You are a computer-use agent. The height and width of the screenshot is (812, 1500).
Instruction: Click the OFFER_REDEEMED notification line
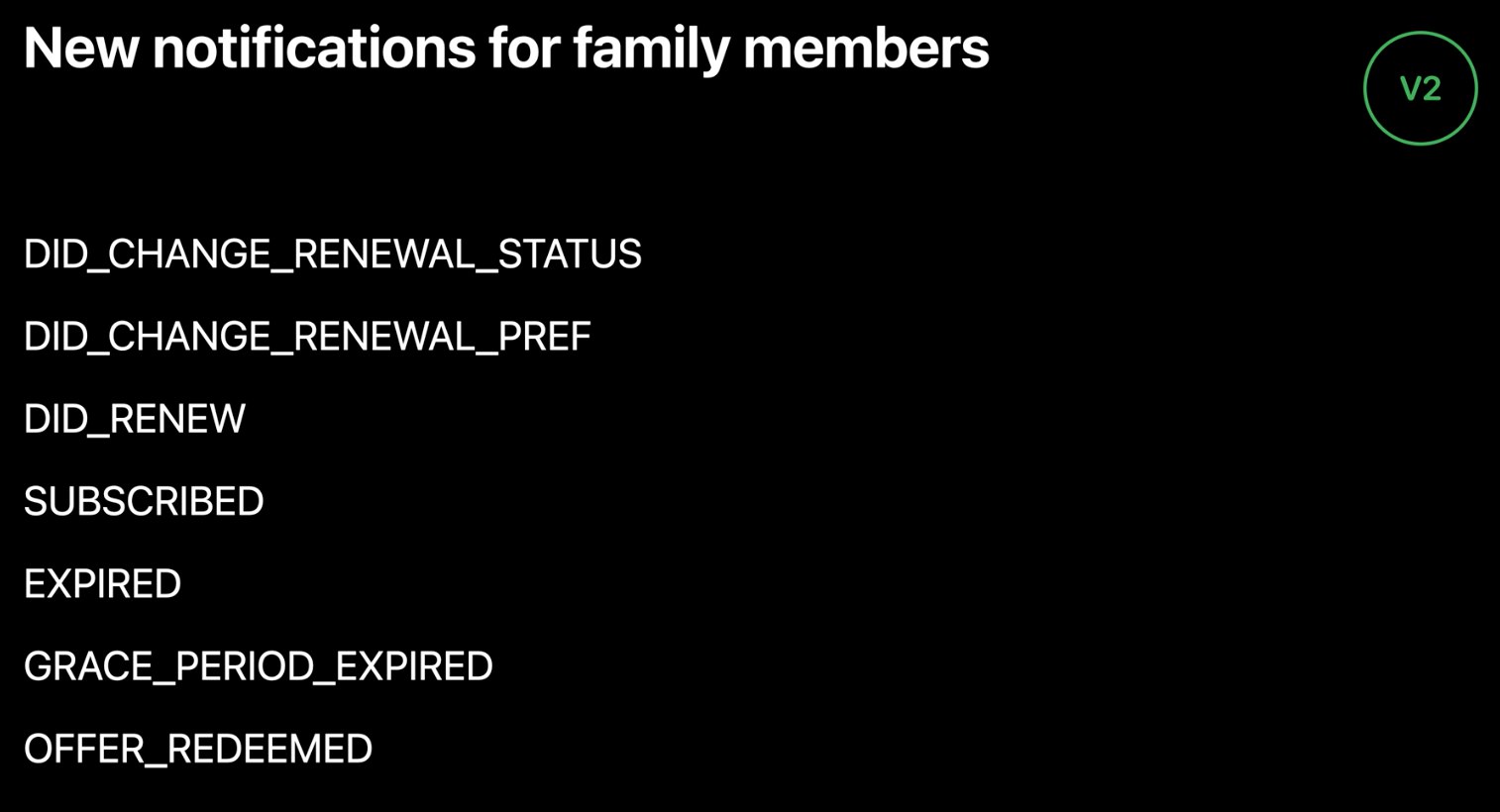click(198, 749)
